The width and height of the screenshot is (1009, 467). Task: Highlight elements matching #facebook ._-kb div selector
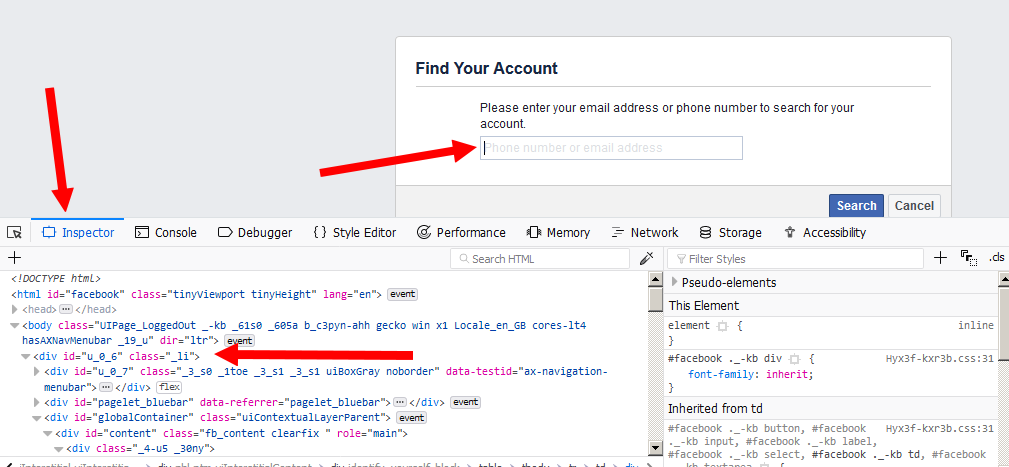point(795,358)
